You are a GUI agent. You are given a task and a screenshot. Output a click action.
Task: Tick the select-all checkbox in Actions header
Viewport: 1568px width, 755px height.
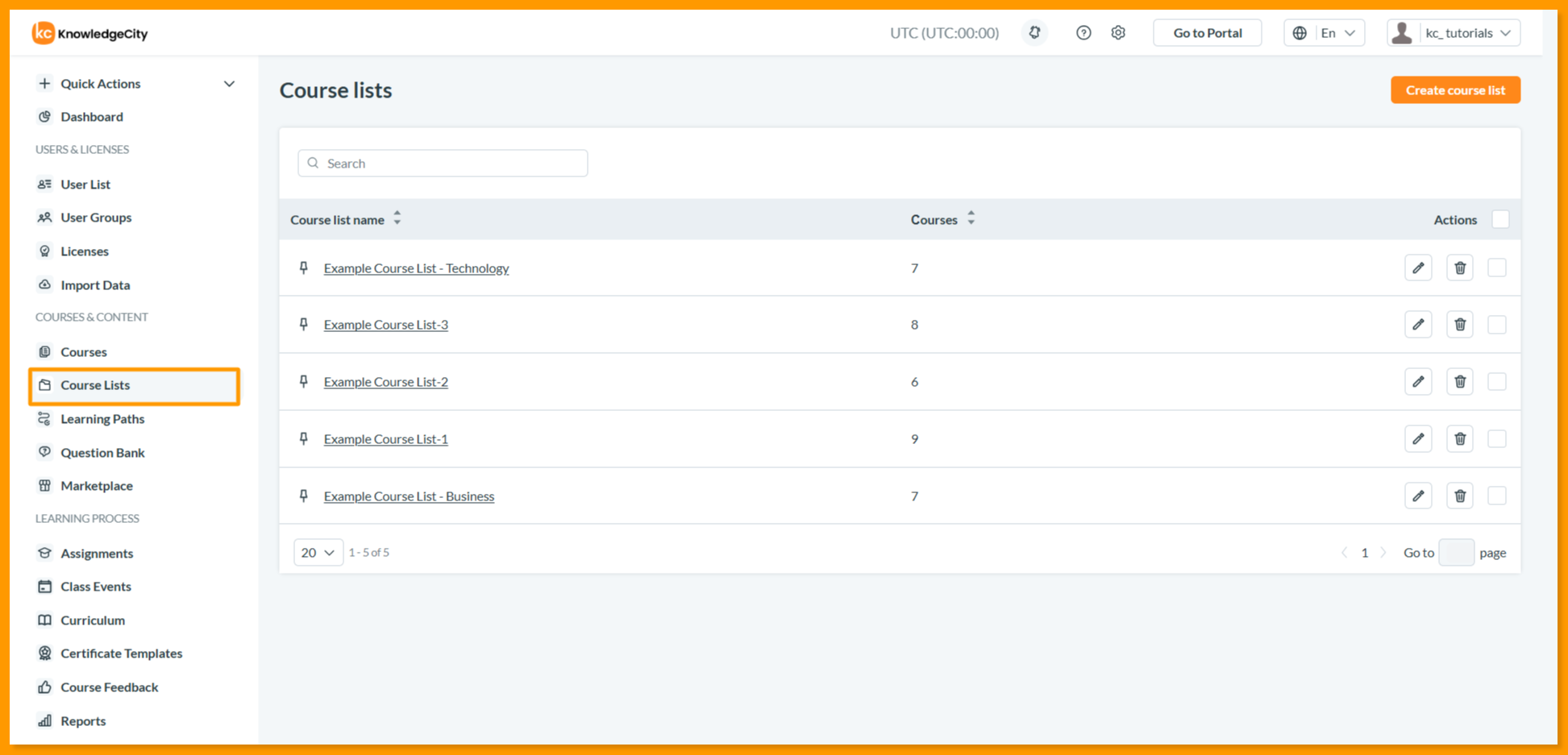coord(1500,219)
